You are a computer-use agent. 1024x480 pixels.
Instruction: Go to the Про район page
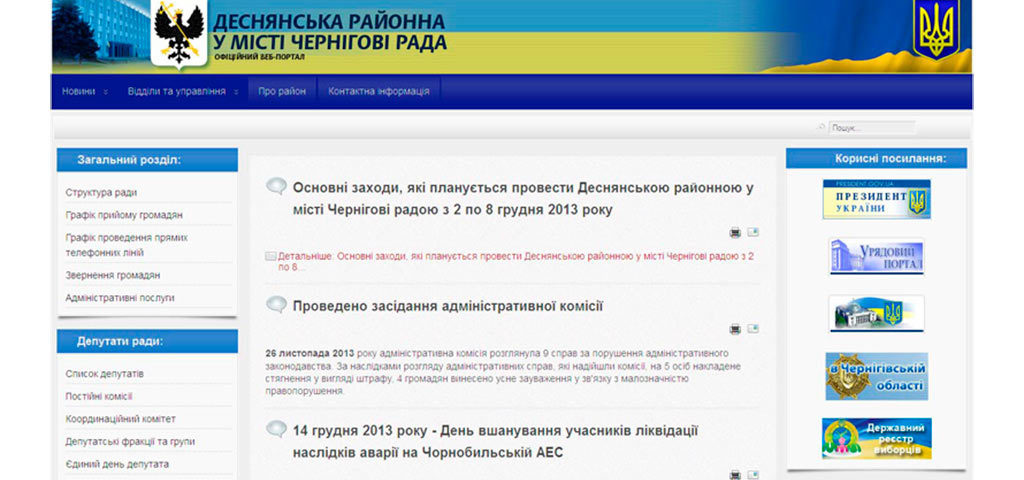pos(281,91)
